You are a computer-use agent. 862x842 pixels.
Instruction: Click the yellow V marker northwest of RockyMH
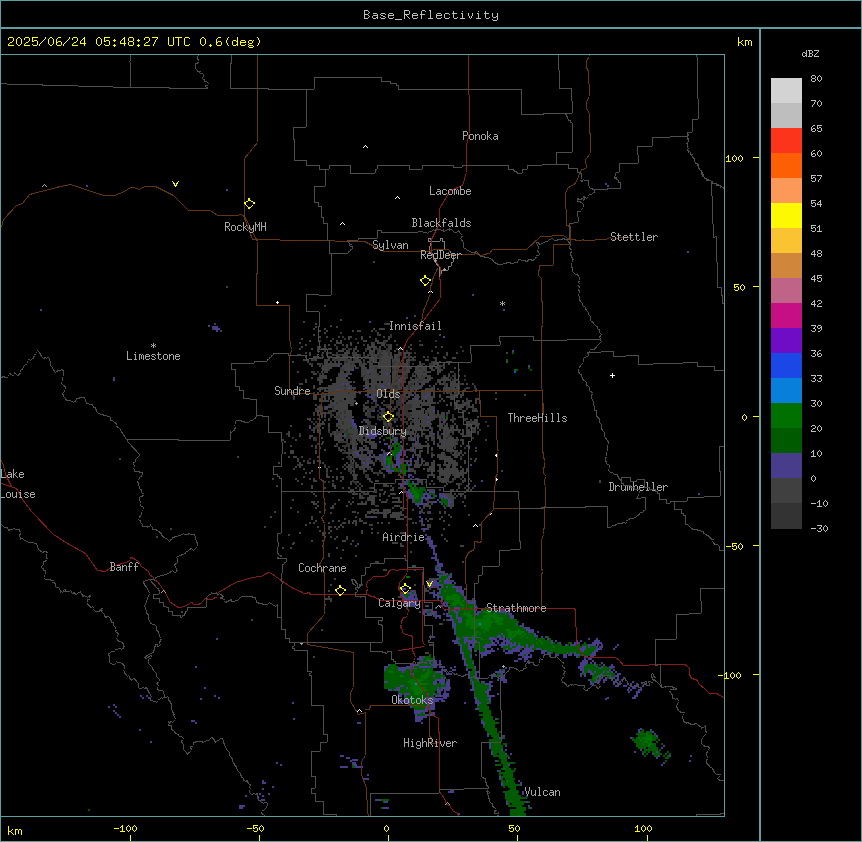click(x=175, y=184)
